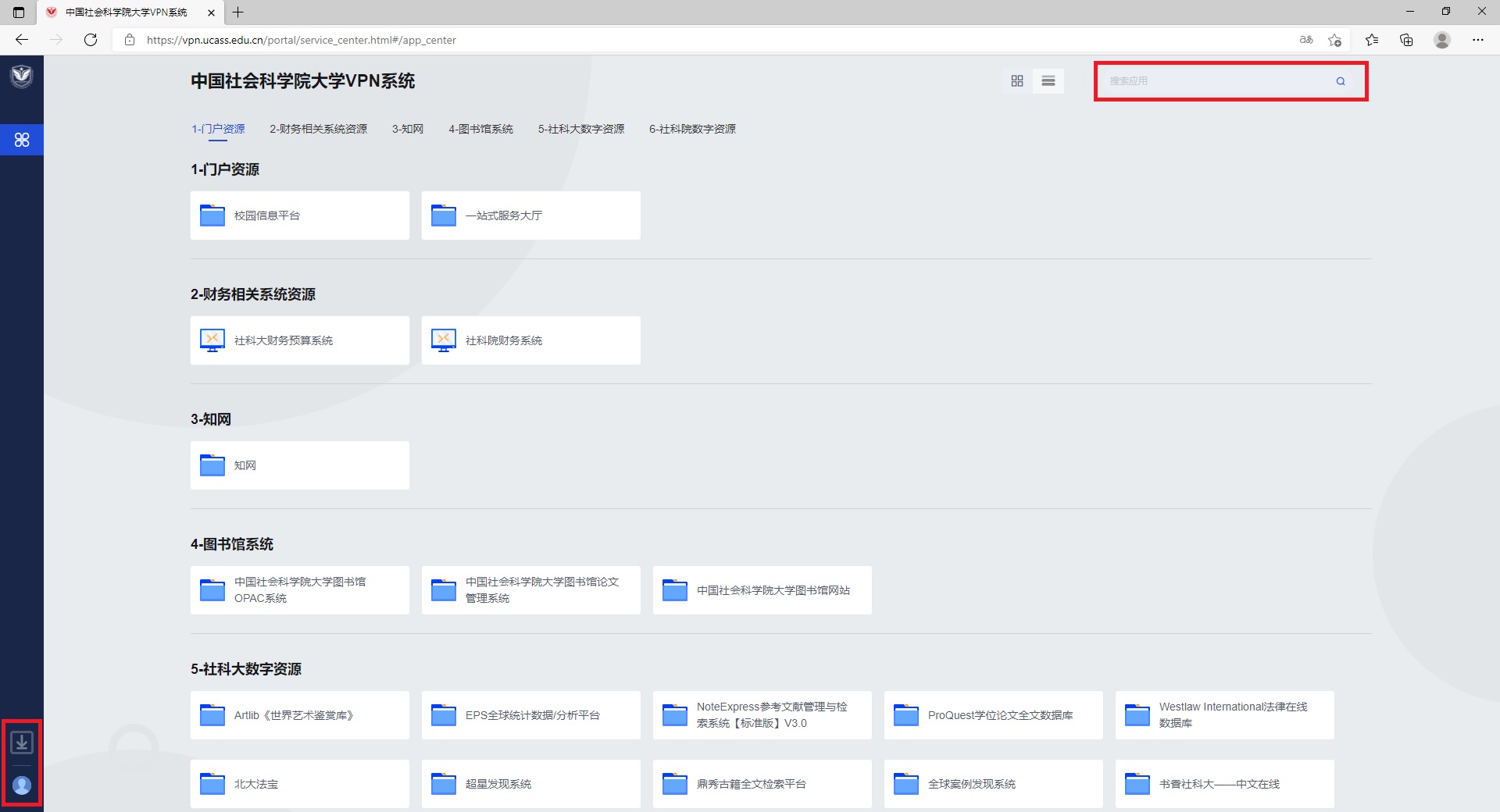Click the client download icon in sidebar

pyautogui.click(x=22, y=743)
